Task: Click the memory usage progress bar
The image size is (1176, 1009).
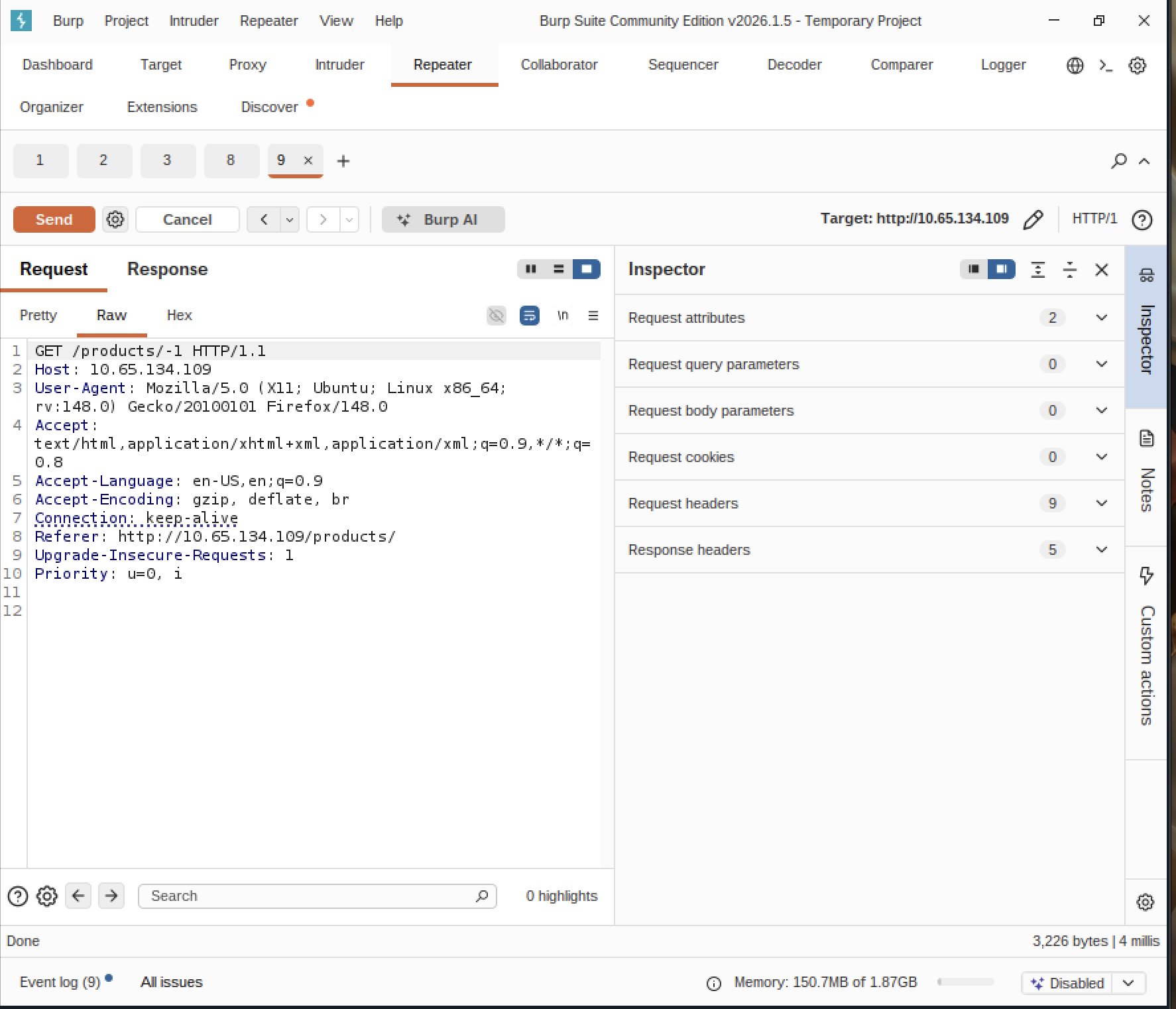Action: 966,982
